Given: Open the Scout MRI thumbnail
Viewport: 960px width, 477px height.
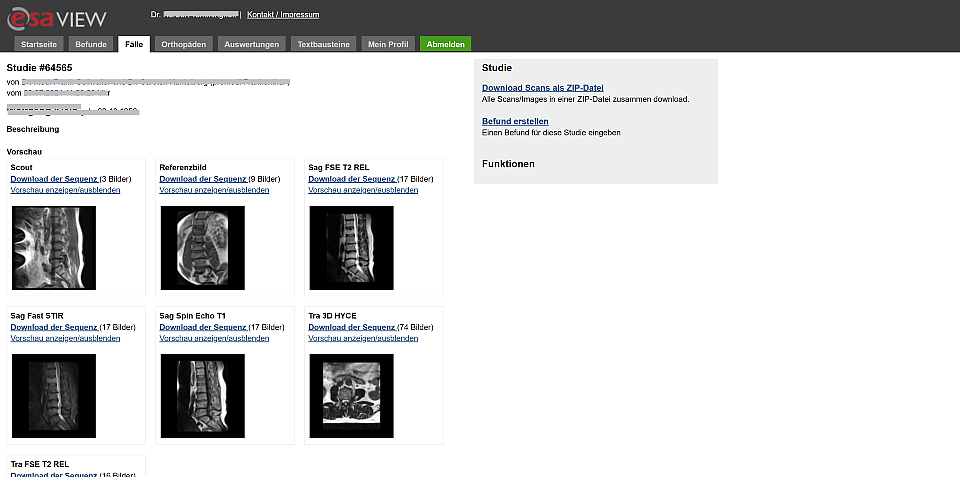Looking at the screenshot, I should [54, 248].
